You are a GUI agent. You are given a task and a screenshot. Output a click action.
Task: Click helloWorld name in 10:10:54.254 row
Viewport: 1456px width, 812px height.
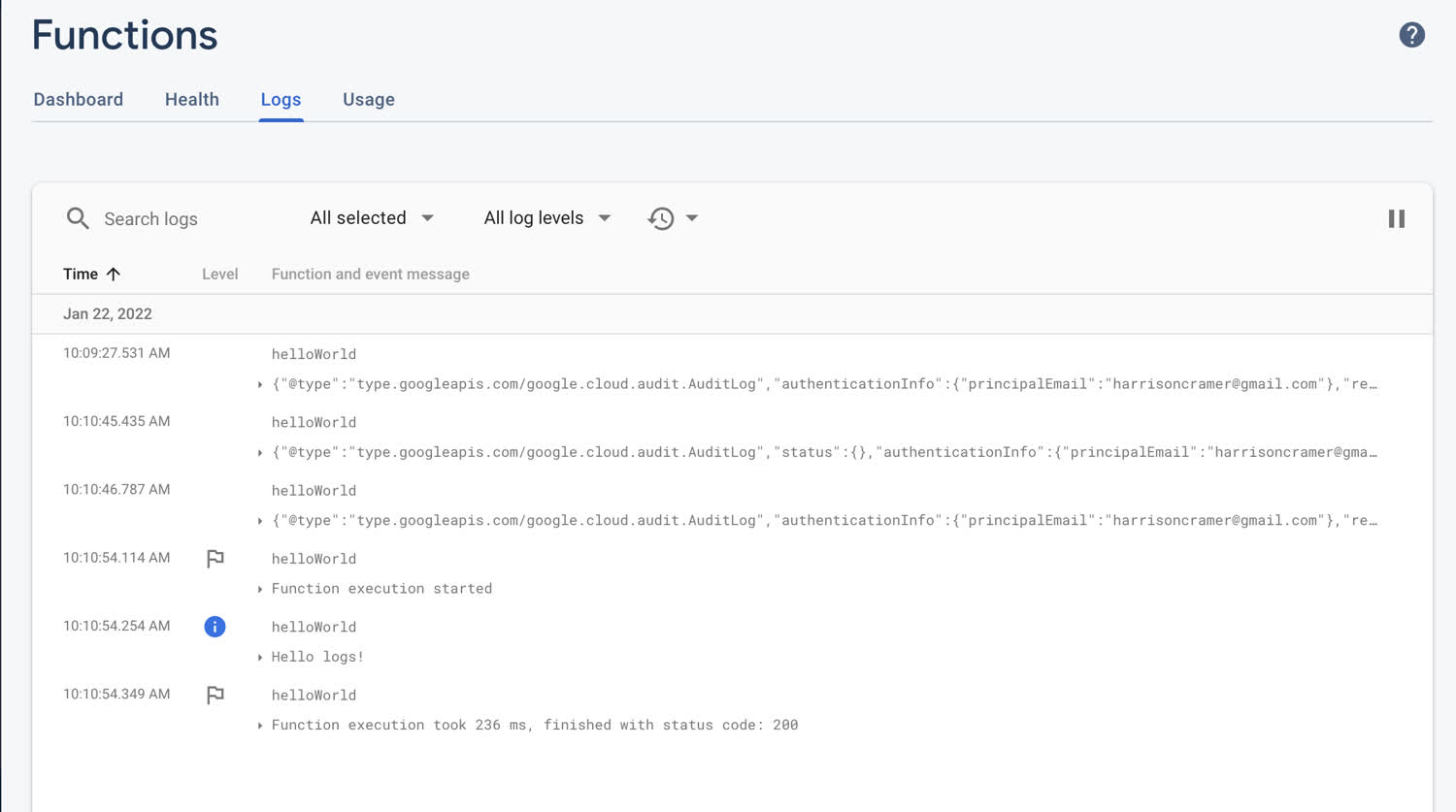pos(314,627)
